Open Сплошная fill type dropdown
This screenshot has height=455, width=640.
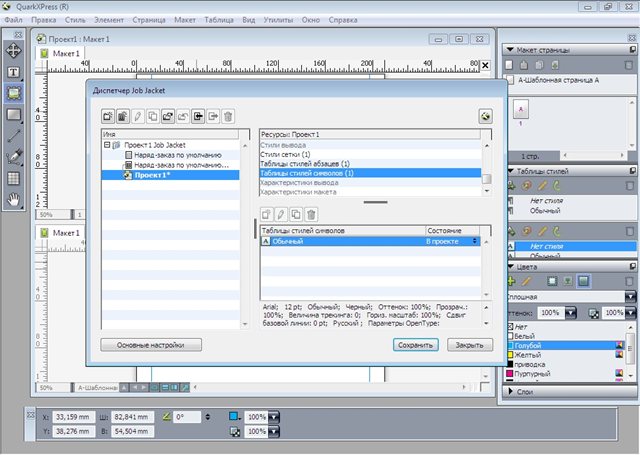point(630,297)
